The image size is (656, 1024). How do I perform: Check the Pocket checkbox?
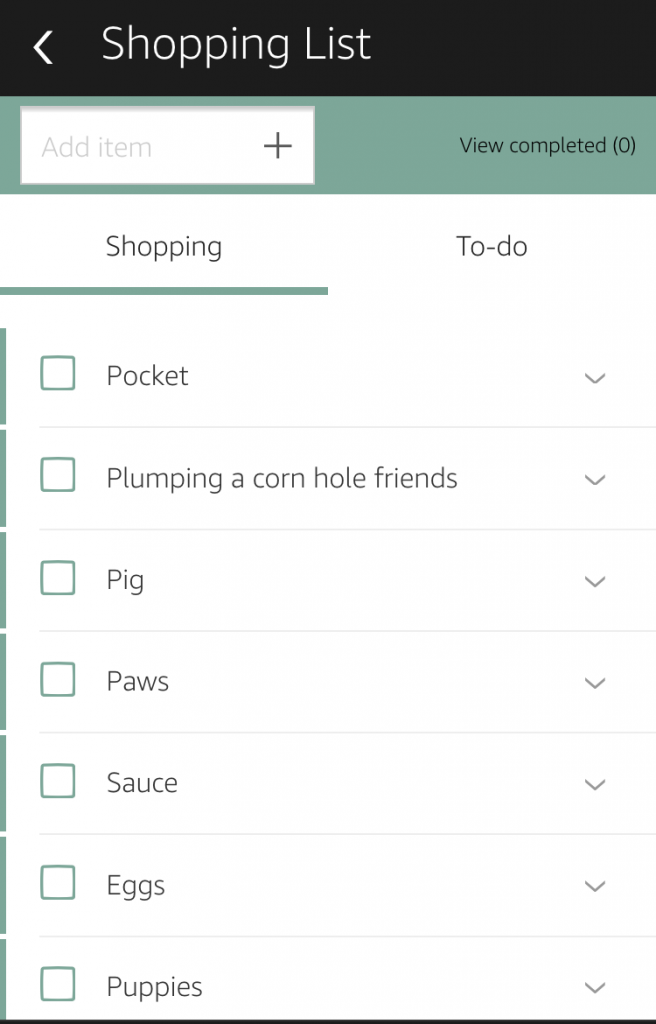tap(58, 372)
